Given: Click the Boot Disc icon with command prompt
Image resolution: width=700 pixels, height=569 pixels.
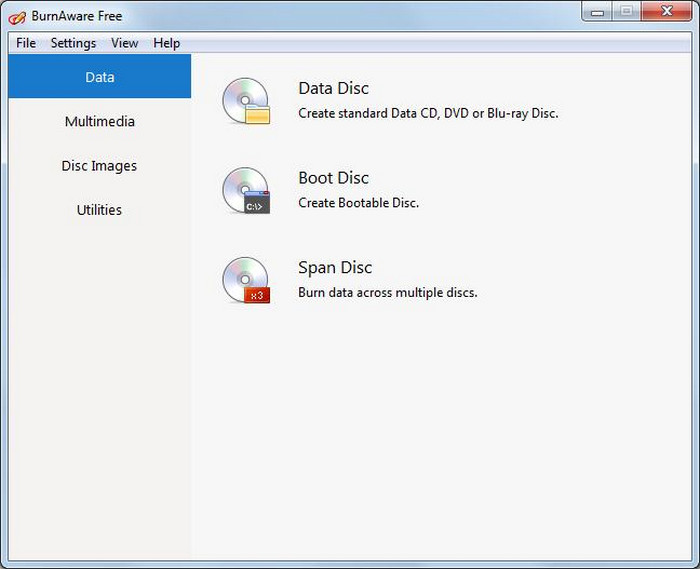Looking at the screenshot, I should click(246, 190).
